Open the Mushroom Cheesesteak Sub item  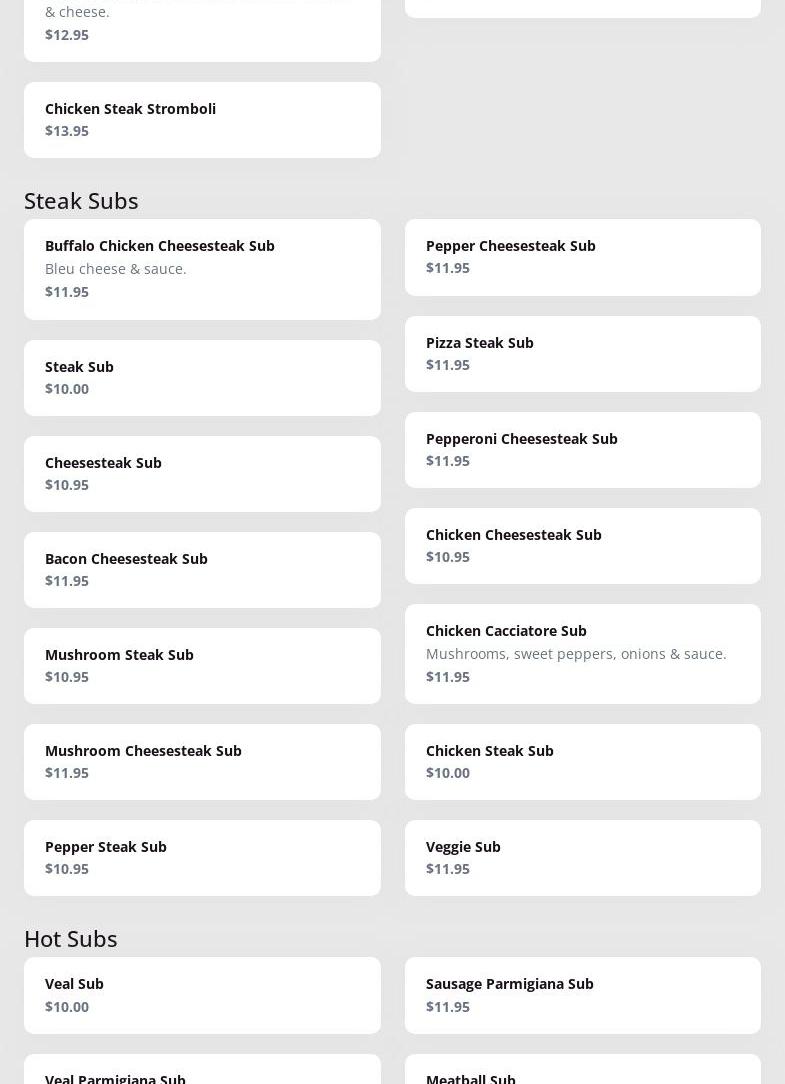coord(202,762)
